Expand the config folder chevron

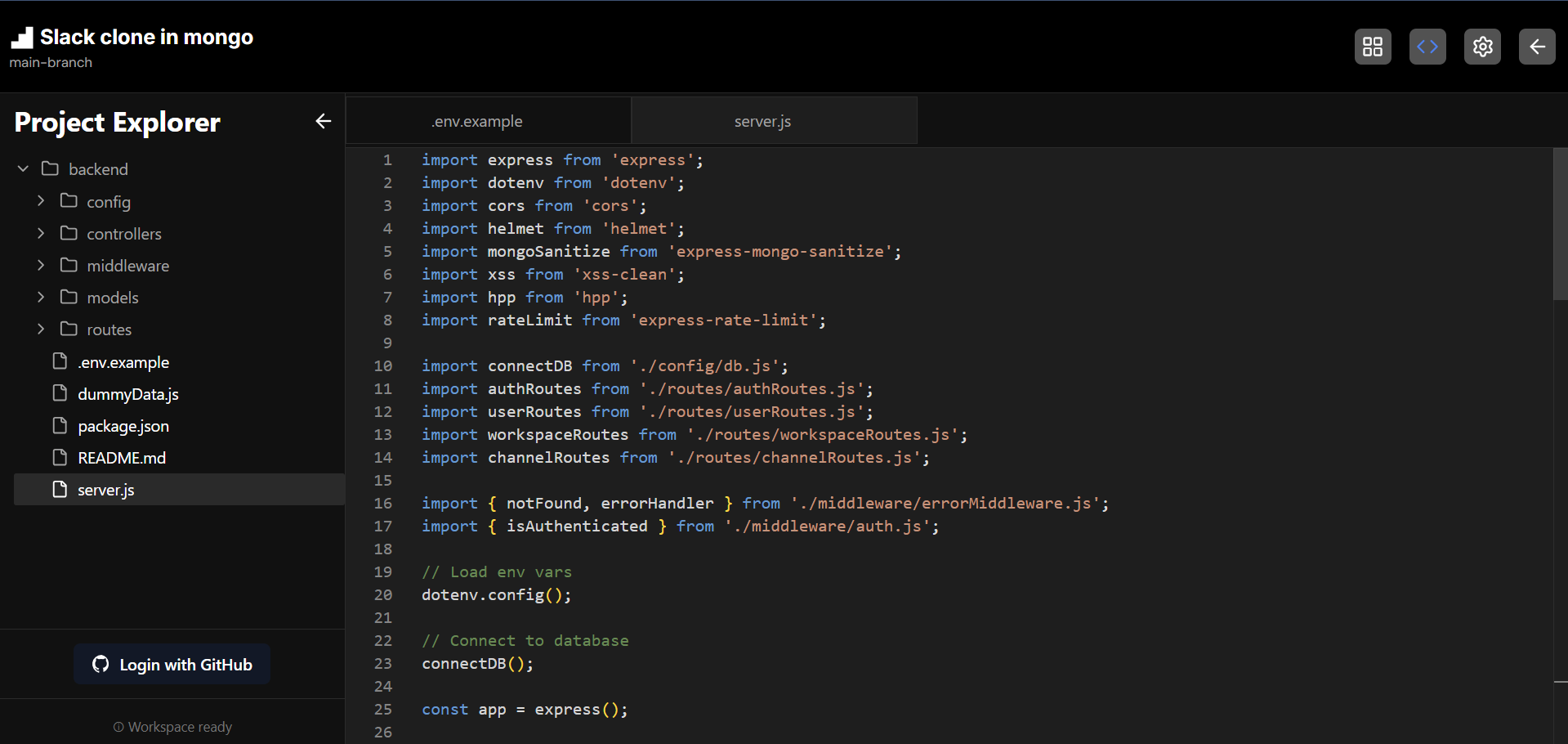pos(41,201)
